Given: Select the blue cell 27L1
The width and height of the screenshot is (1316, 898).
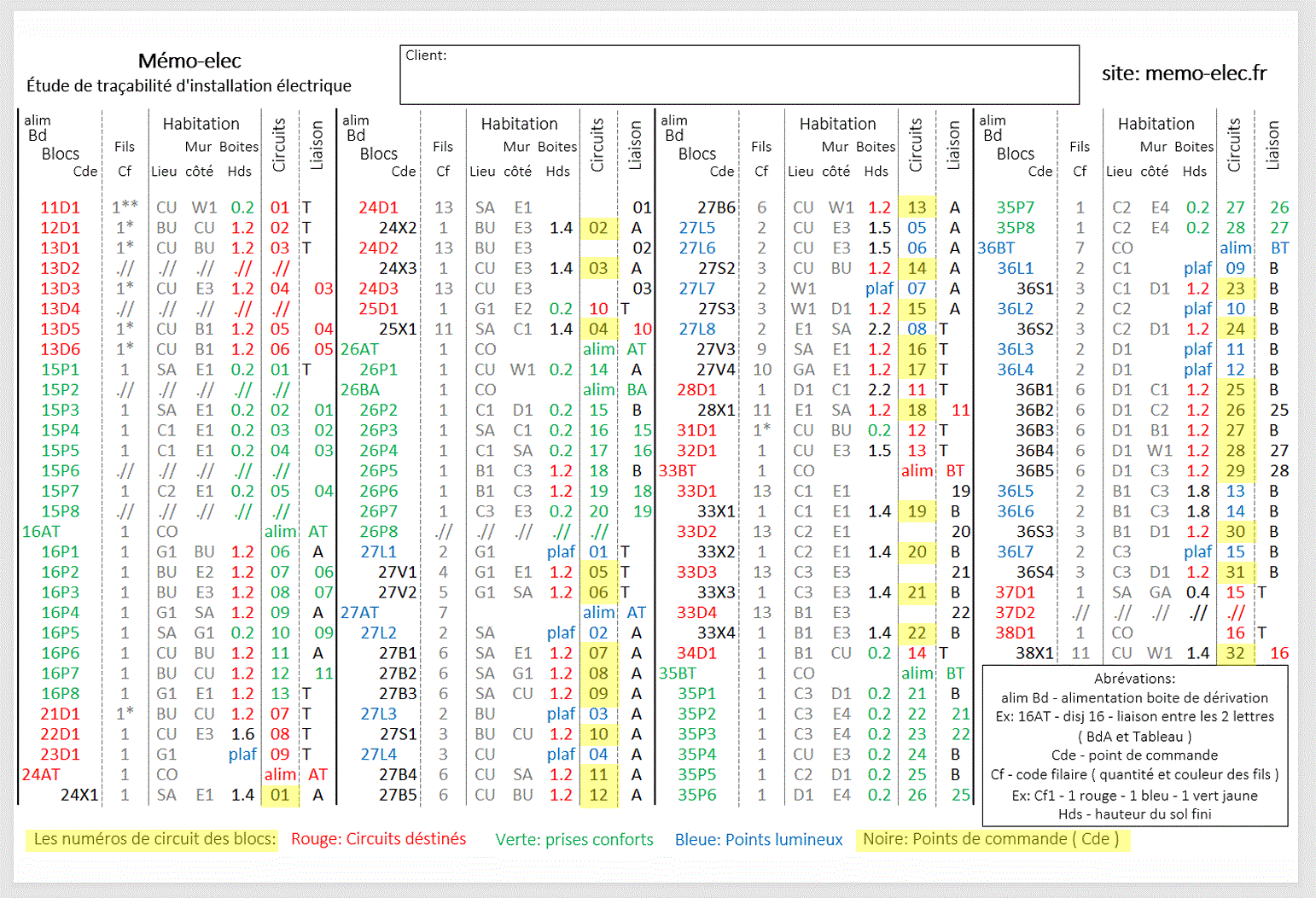Looking at the screenshot, I should (378, 551).
